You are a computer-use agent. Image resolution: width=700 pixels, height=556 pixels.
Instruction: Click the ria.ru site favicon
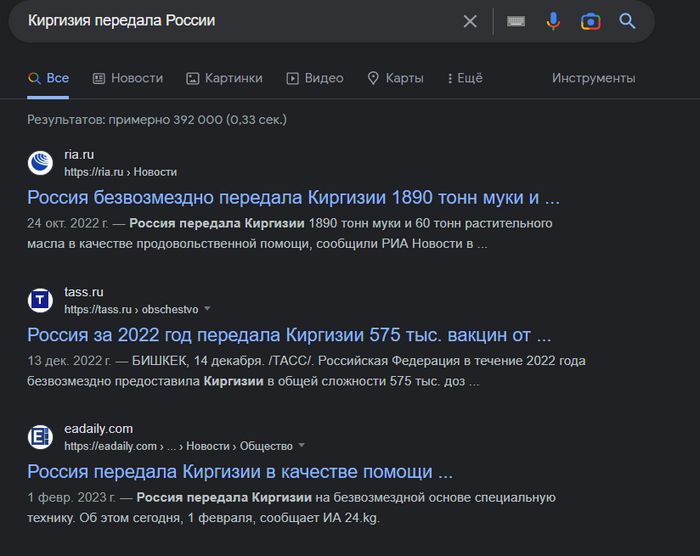(x=40, y=163)
